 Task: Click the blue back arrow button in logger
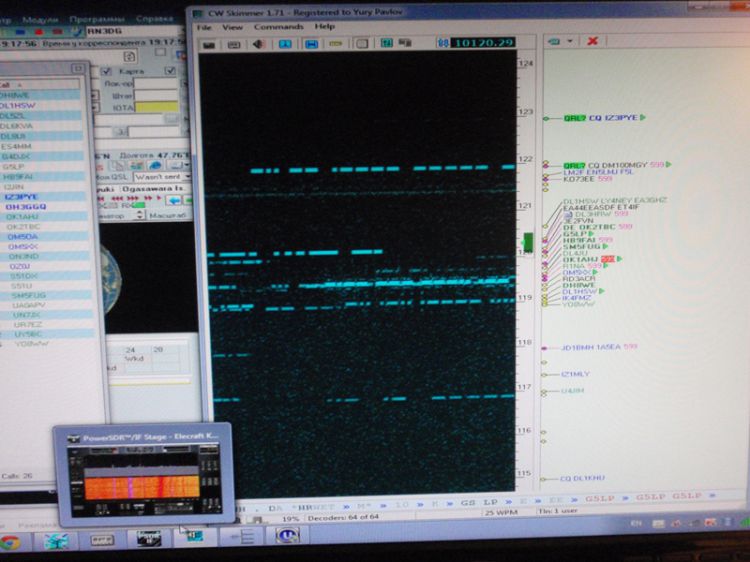click(174, 200)
